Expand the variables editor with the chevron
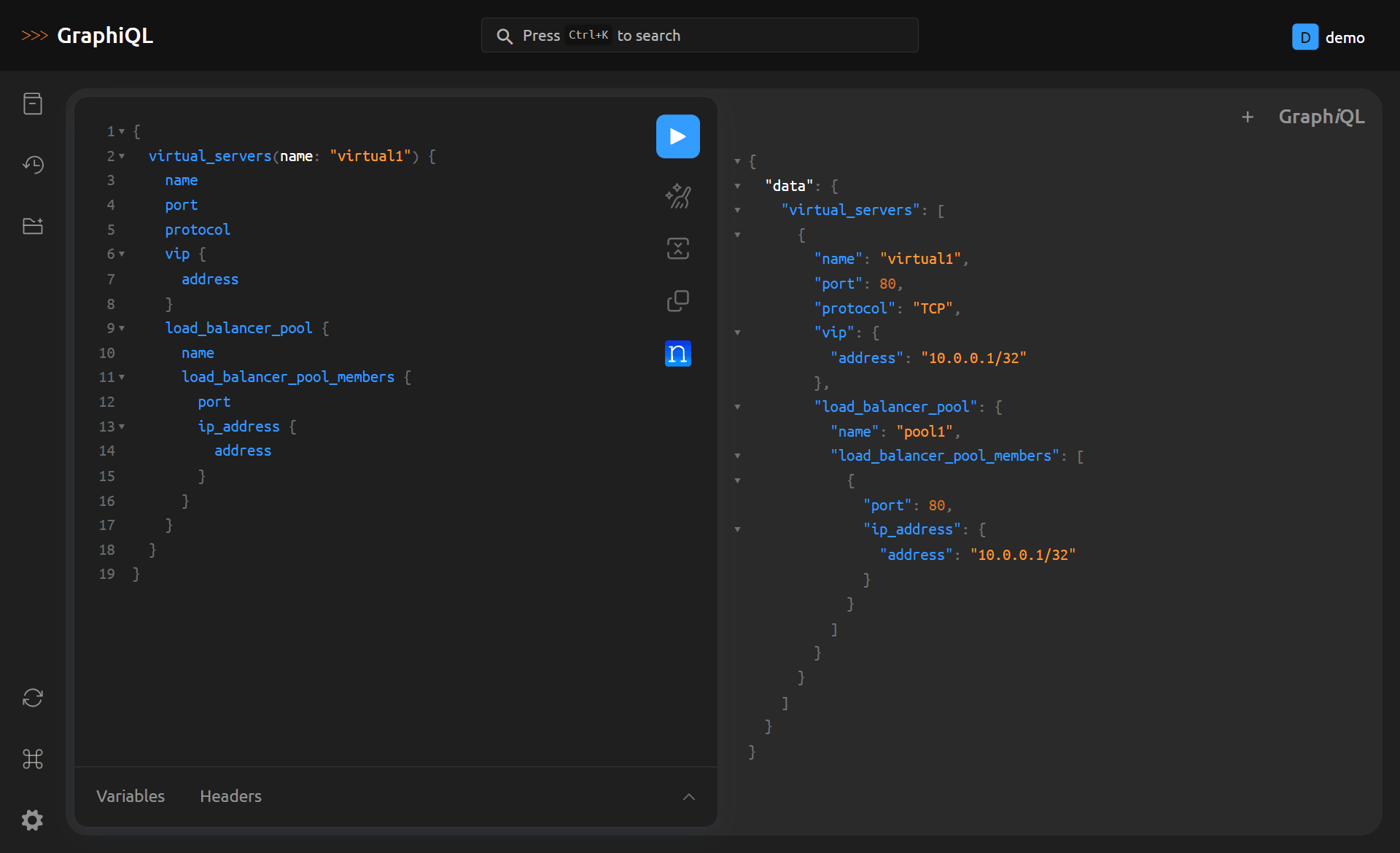 tap(688, 797)
